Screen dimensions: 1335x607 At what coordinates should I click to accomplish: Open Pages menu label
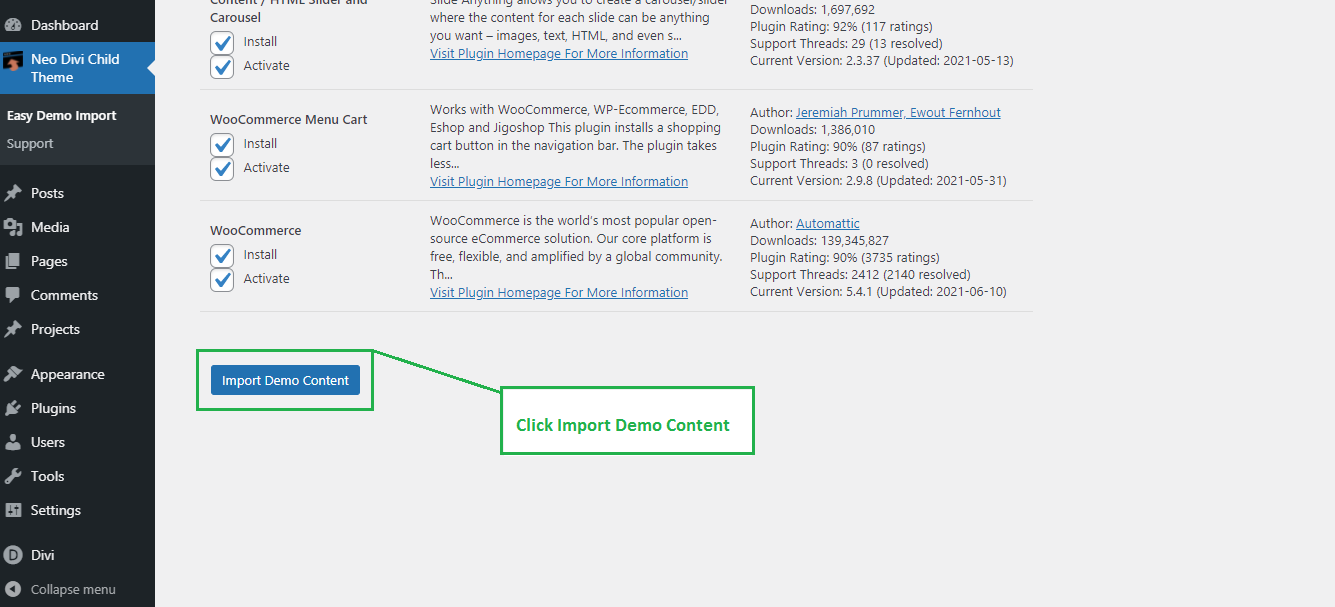point(49,261)
